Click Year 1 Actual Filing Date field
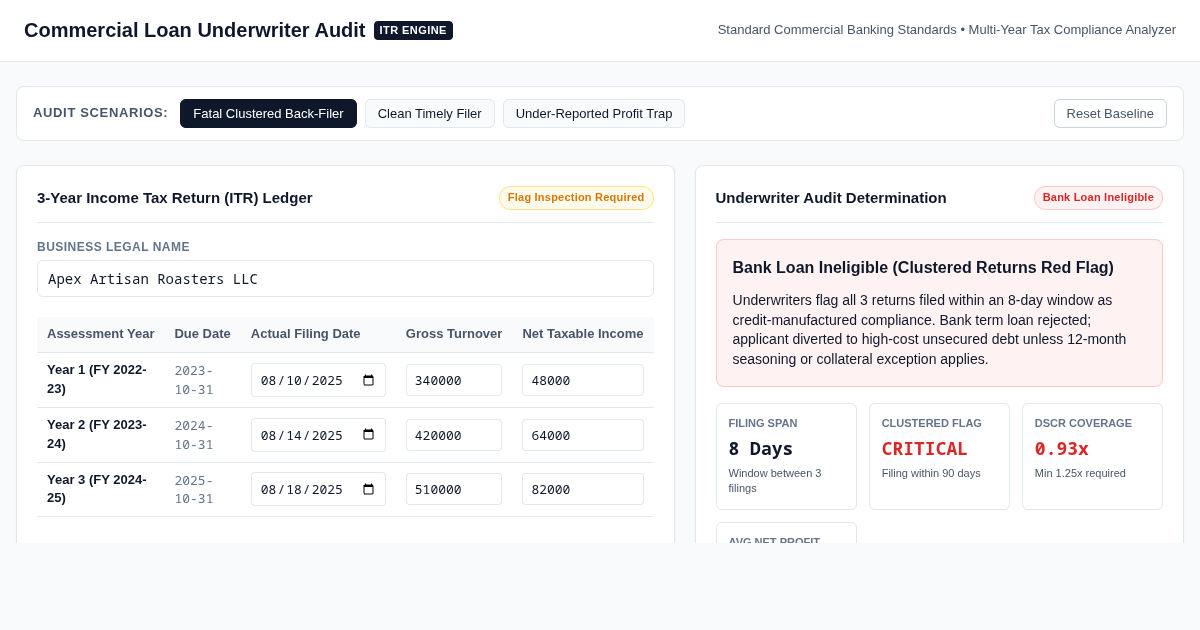Screen dimensions: 1200x630 pyautogui.click(x=318, y=380)
